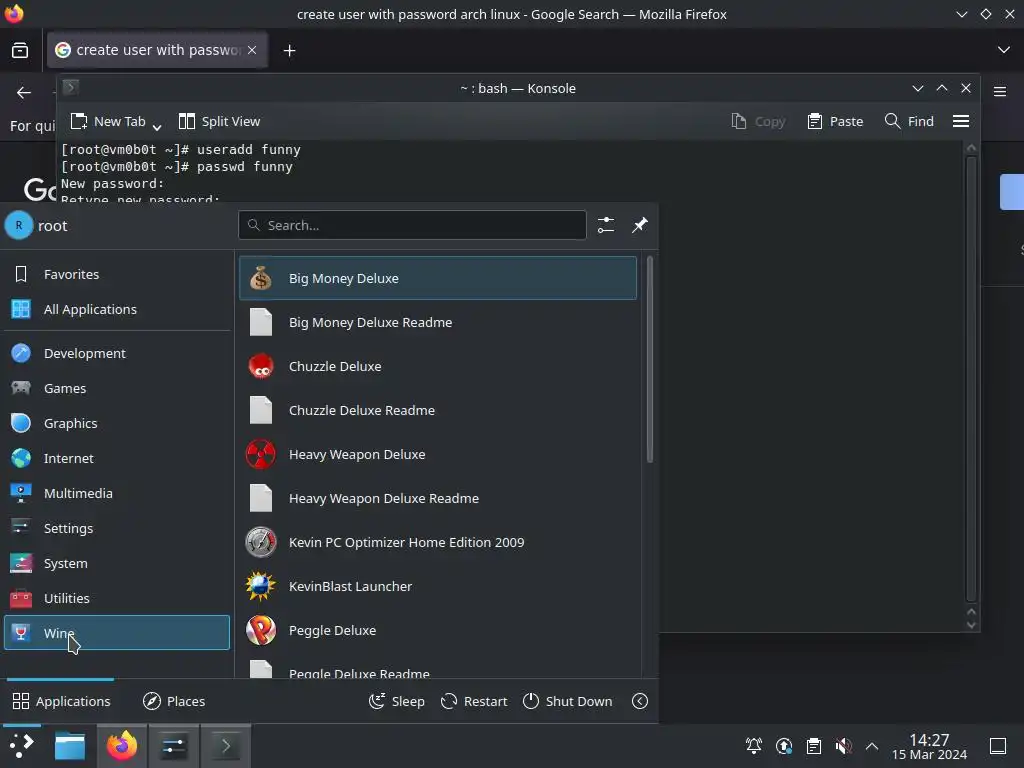Open notifications bell in system tray
This screenshot has height=768, width=1024.
754,746
